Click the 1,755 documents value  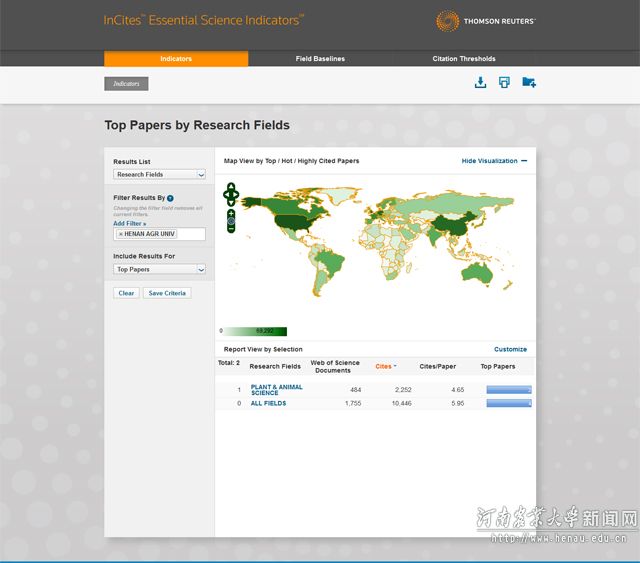coord(353,403)
